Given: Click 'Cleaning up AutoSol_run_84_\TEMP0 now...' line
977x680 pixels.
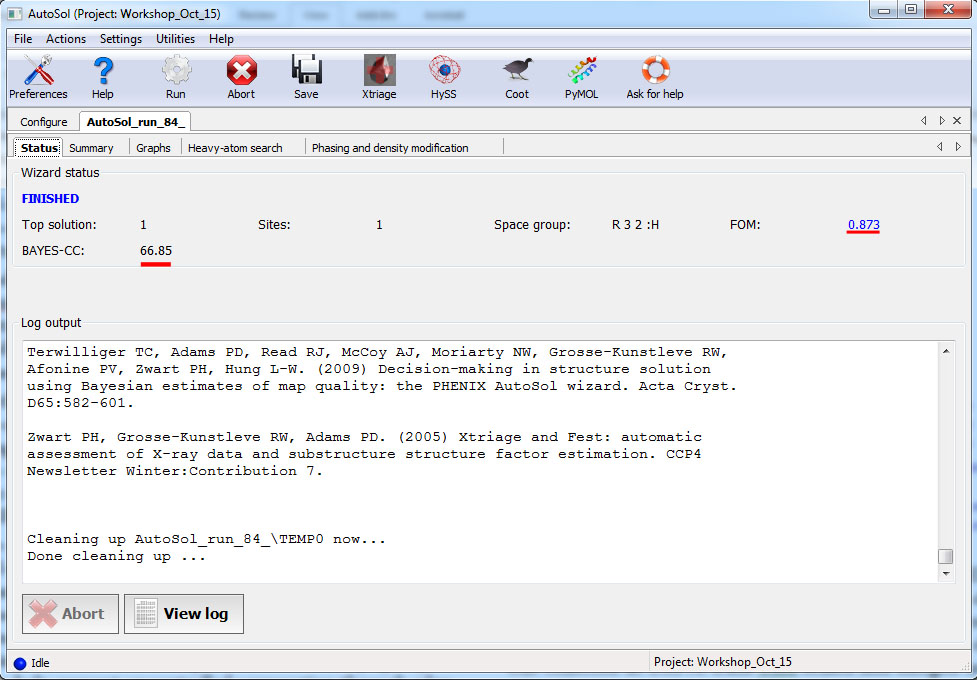Looking at the screenshot, I should (206, 539).
